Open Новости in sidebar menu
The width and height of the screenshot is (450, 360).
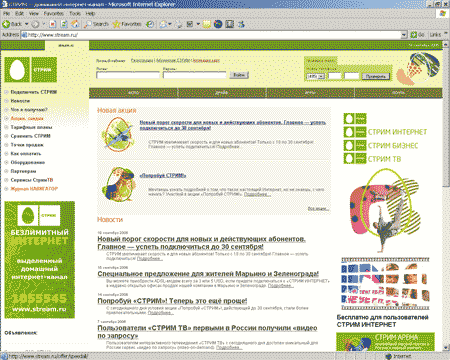(x=20, y=101)
